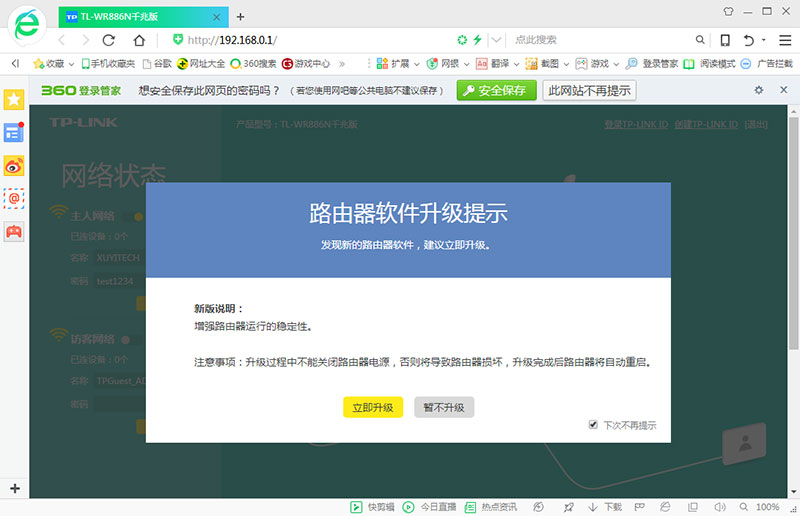Collapse the favorites bar toggle arrow
Image resolution: width=800 pixels, height=516 pixels.
pyautogui.click(x=15, y=63)
